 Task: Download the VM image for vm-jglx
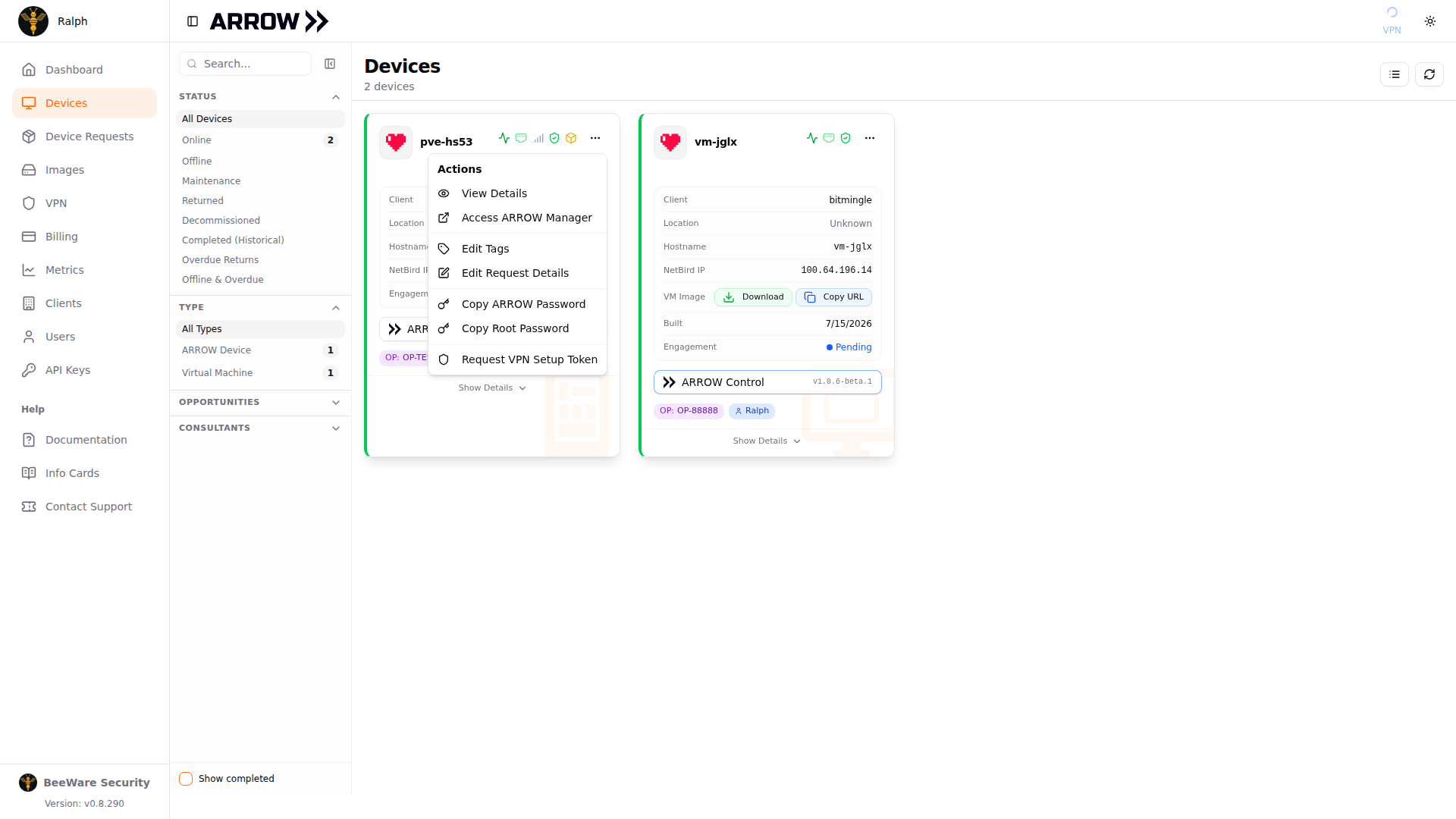(753, 297)
